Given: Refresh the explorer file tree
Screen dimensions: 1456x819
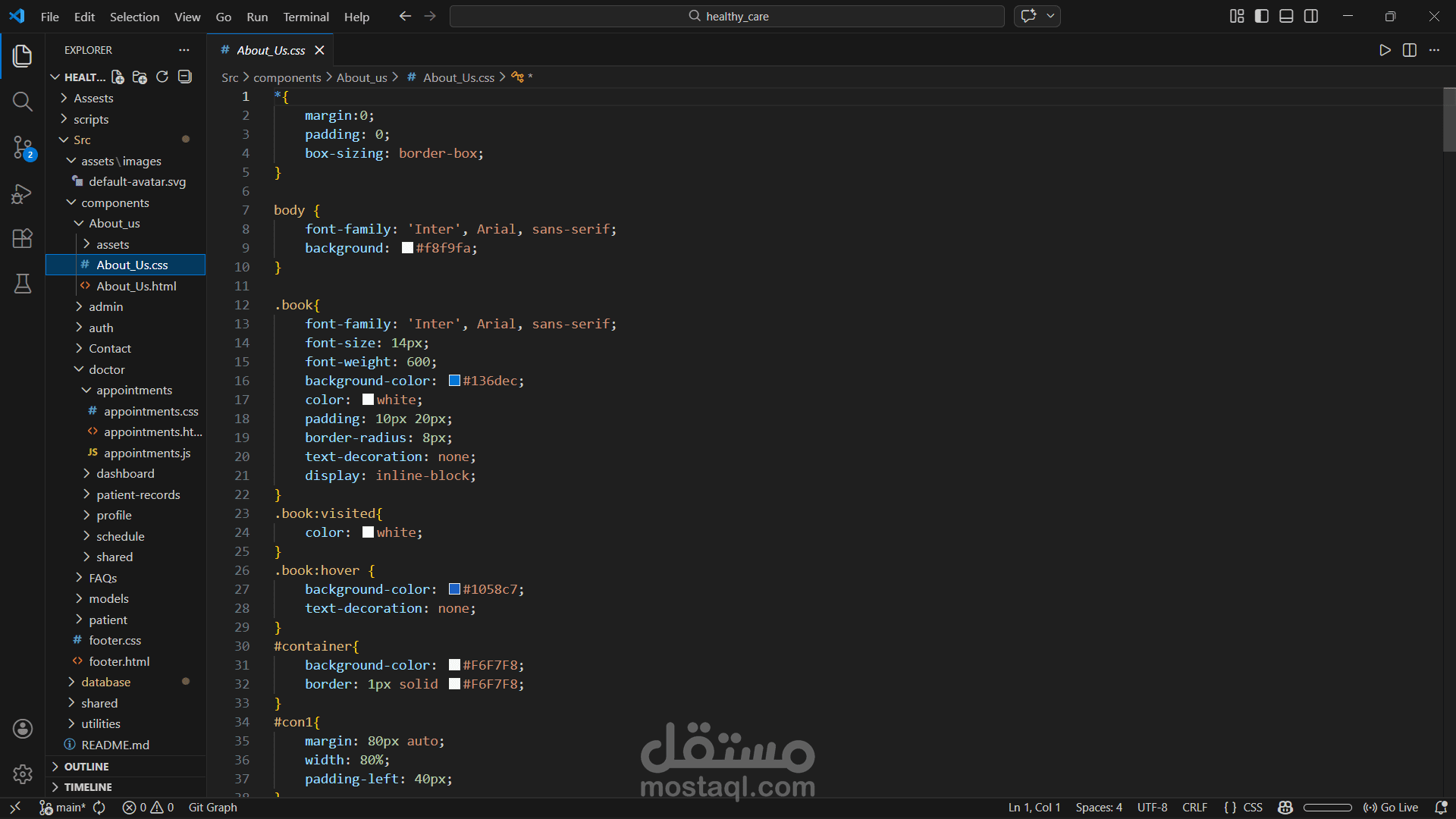Looking at the screenshot, I should click(x=162, y=77).
